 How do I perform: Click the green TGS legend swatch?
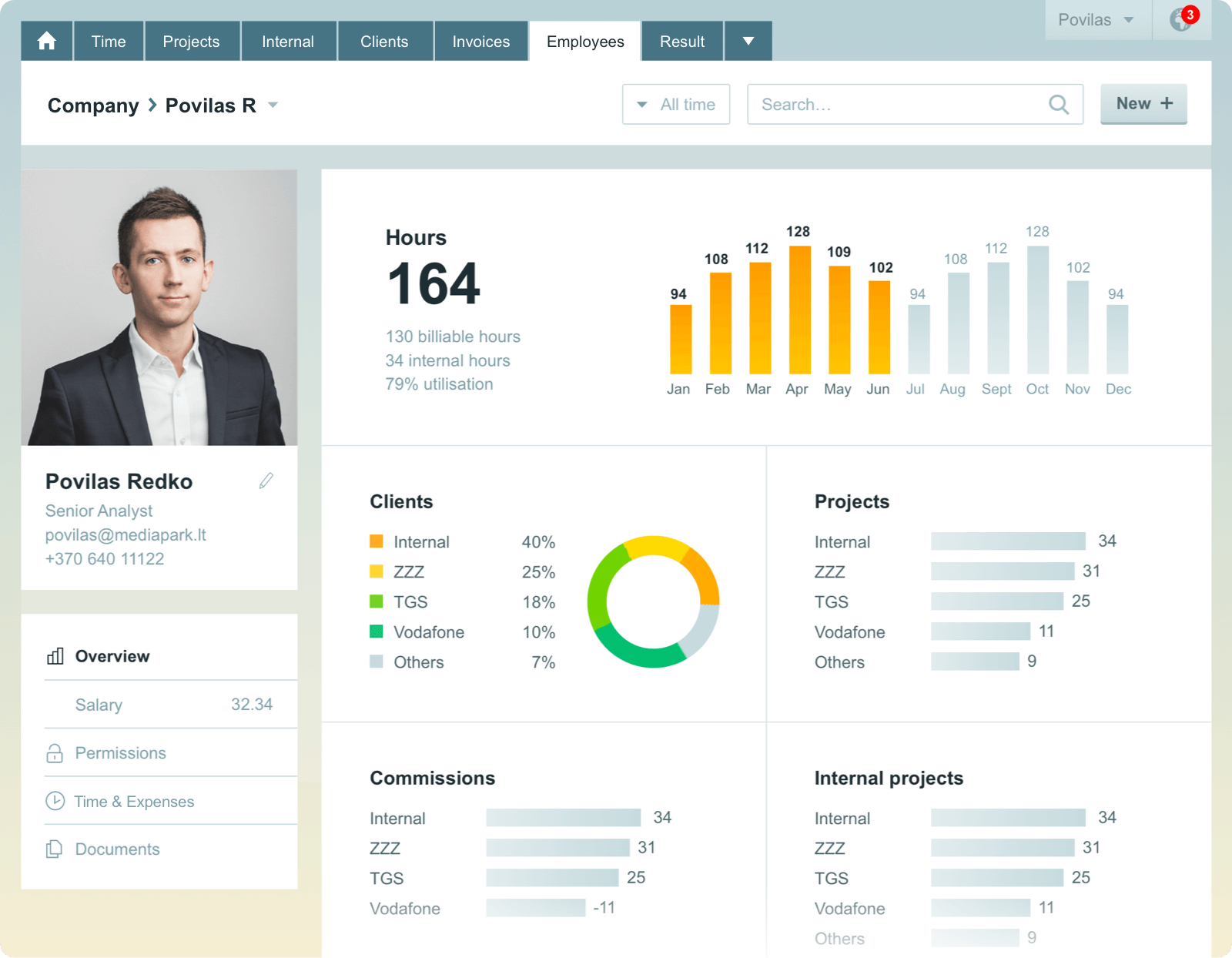[x=377, y=601]
